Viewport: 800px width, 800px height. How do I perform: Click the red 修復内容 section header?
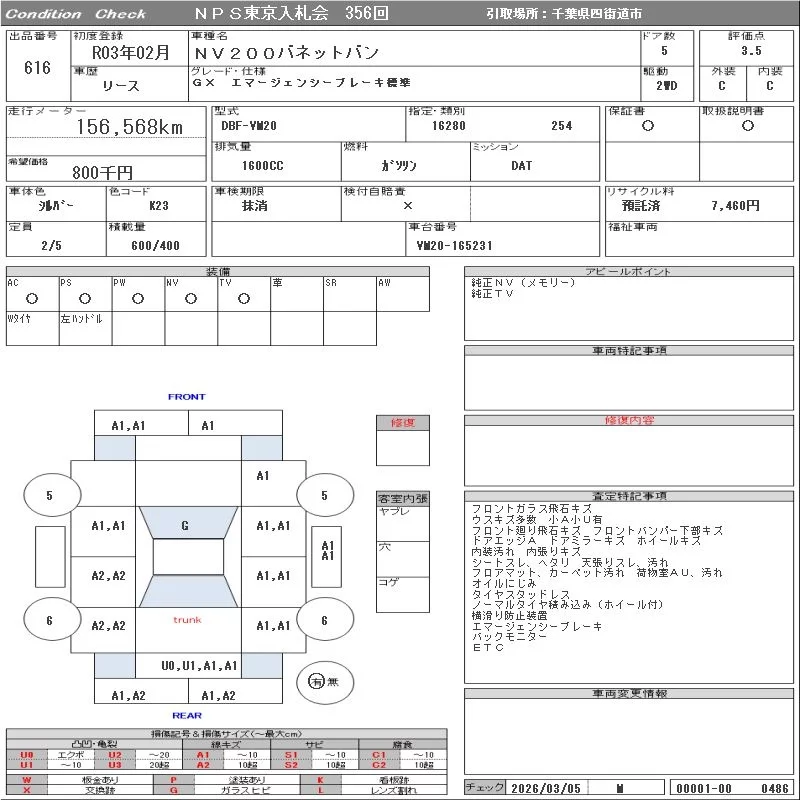629,420
